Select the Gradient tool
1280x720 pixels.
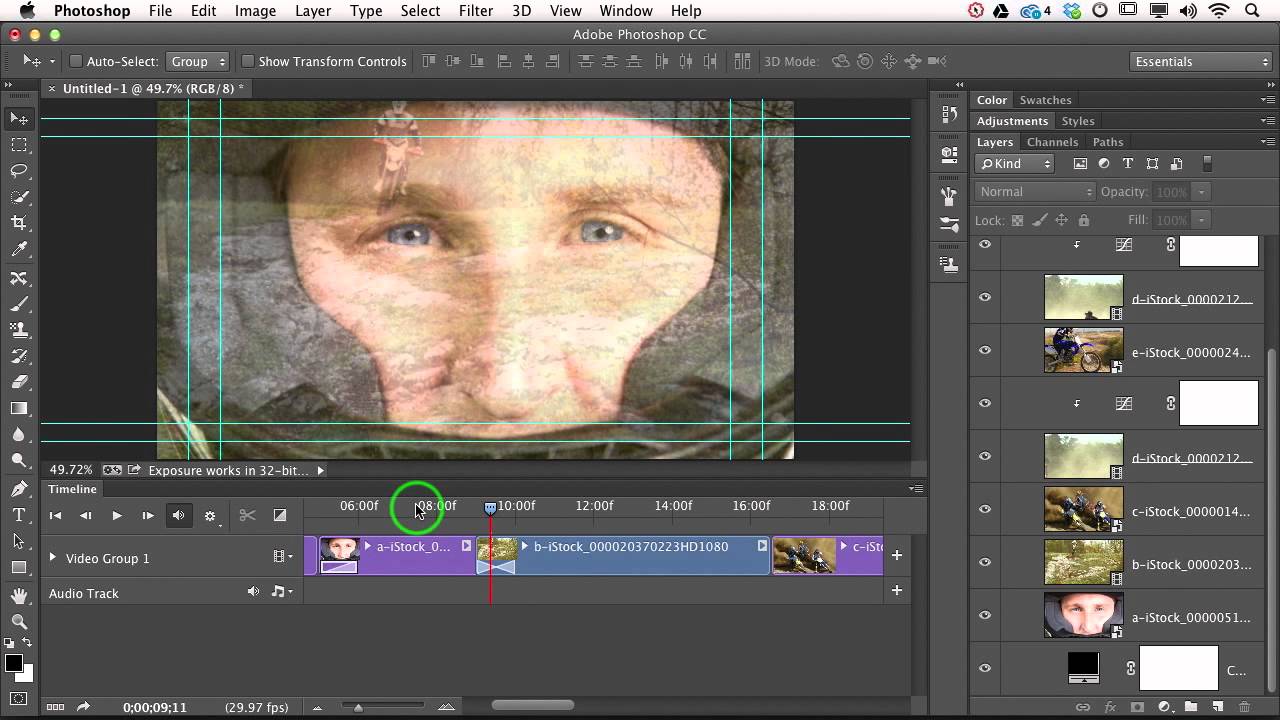point(19,408)
